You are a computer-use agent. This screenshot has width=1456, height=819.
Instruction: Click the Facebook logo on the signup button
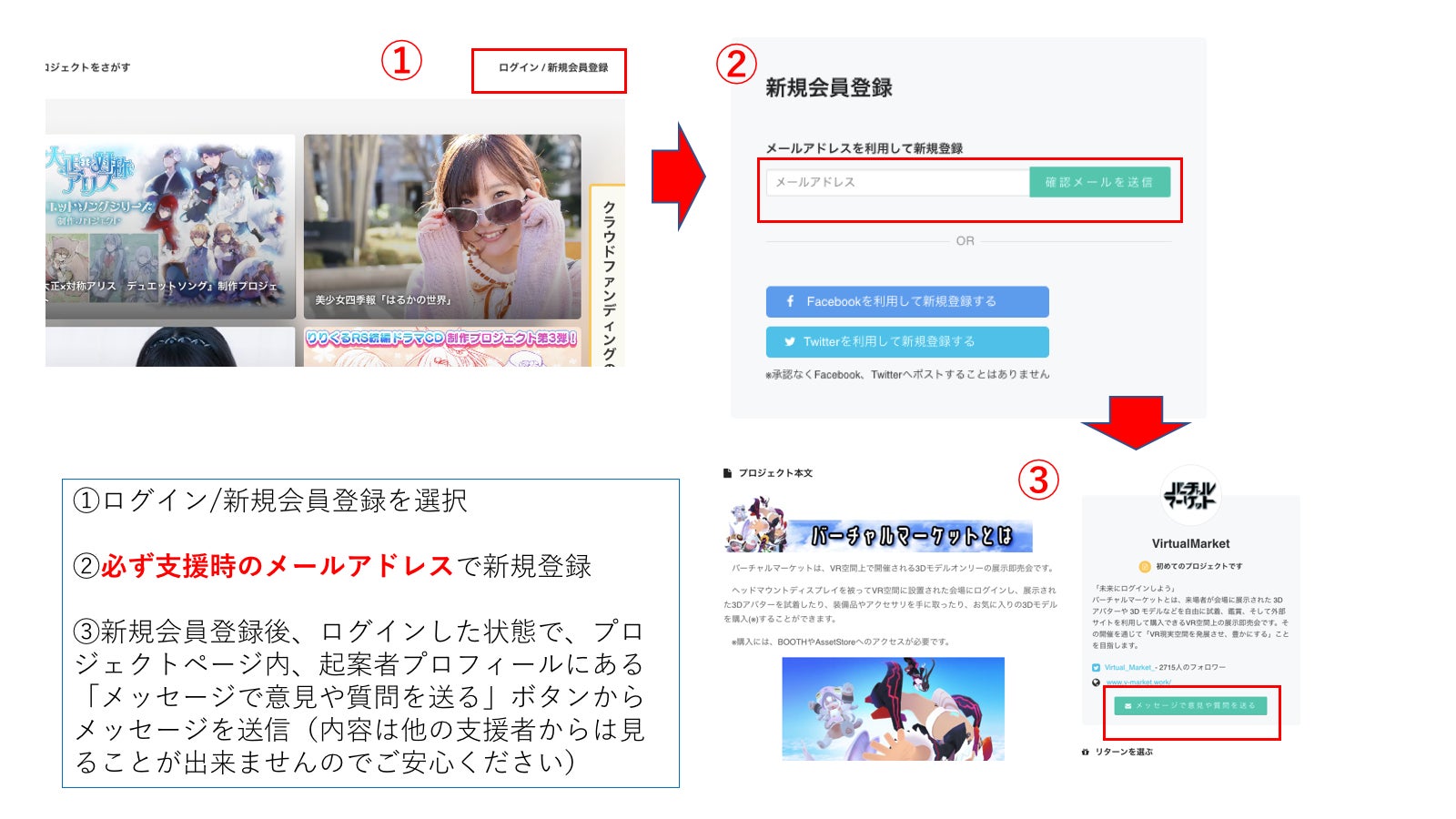point(790,301)
